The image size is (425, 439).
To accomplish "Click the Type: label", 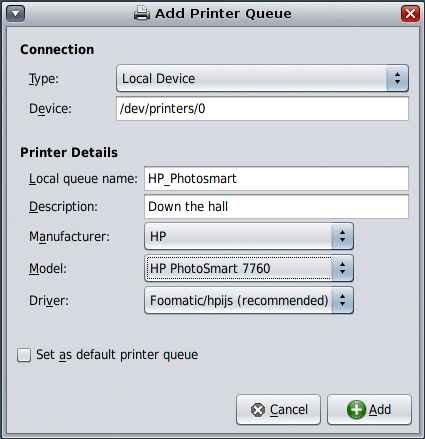I will click(44, 79).
